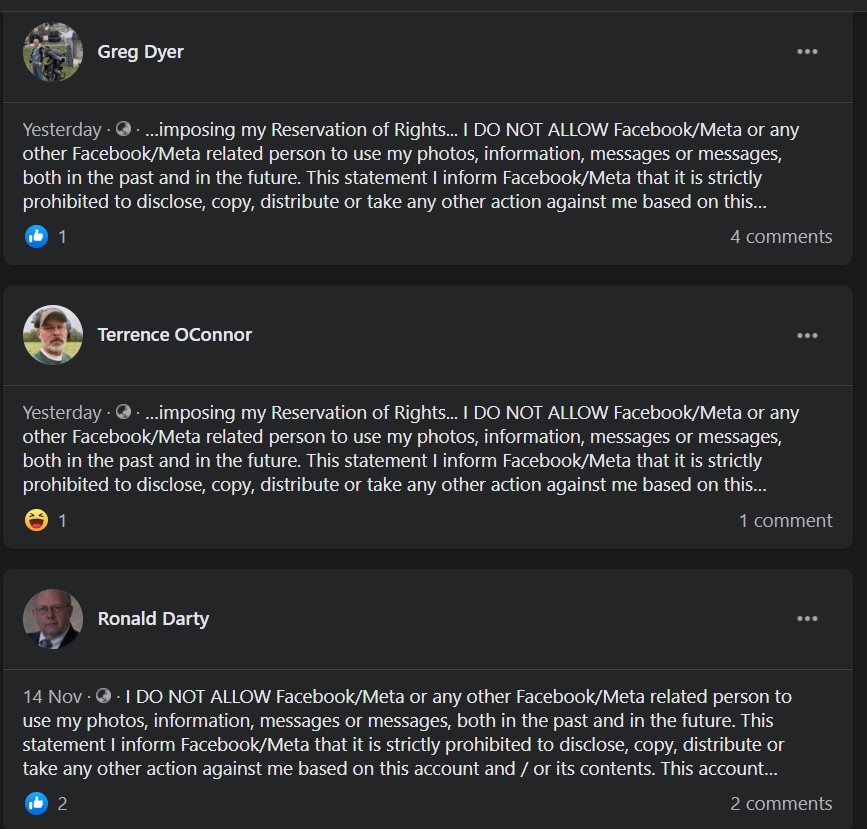The width and height of the screenshot is (867, 829).
Task: Open options menu for Ronald Darty's post
Action: 807,619
